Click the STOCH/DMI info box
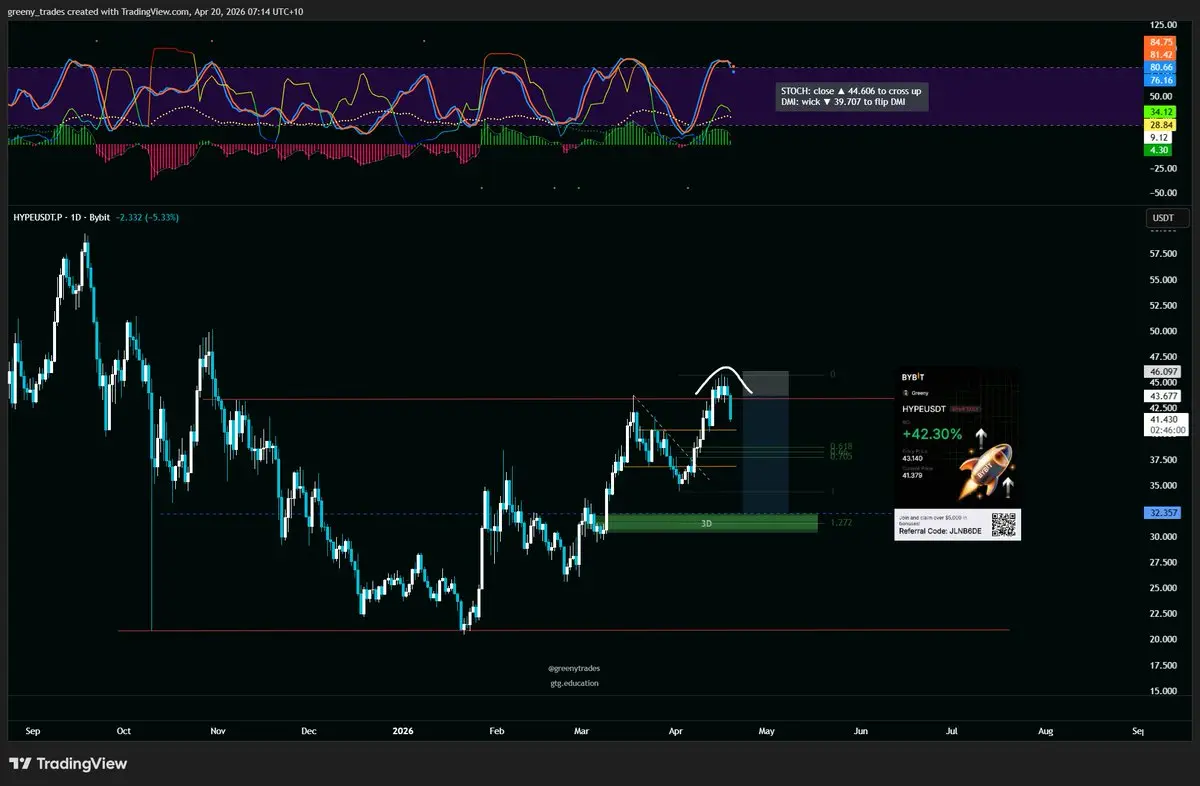This screenshot has width=1200, height=786. coord(852,97)
